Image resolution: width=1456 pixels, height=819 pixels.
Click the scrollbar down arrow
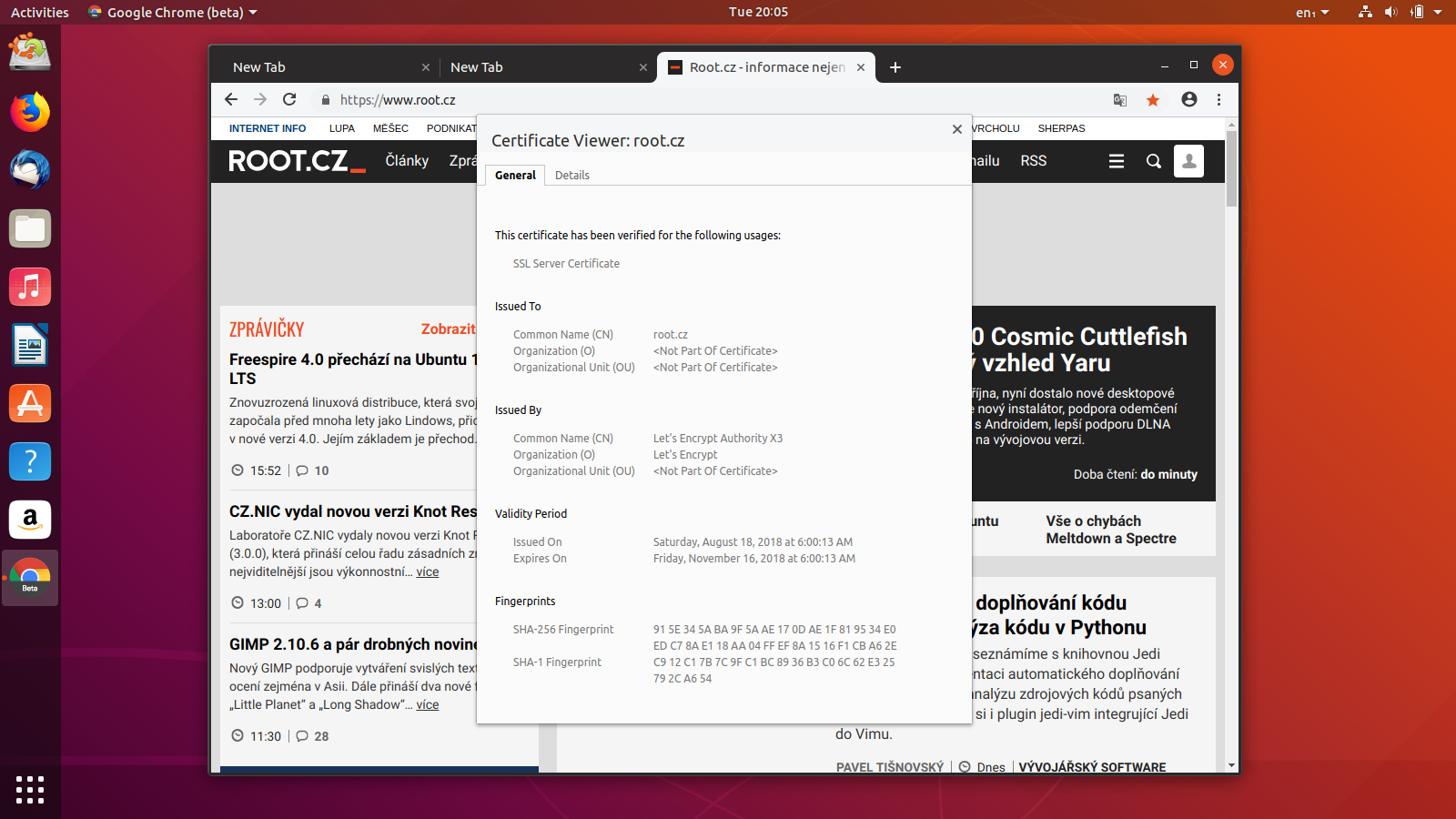point(1231,766)
